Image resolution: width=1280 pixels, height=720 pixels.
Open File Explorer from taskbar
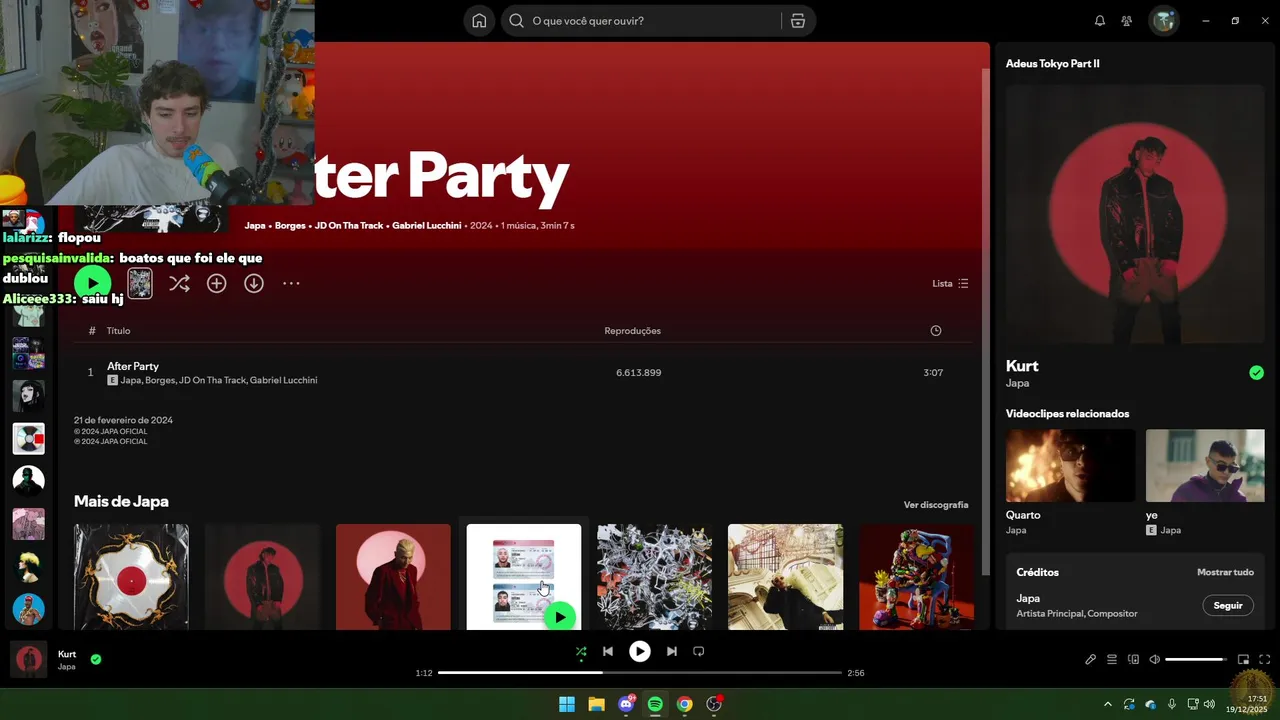[596, 704]
